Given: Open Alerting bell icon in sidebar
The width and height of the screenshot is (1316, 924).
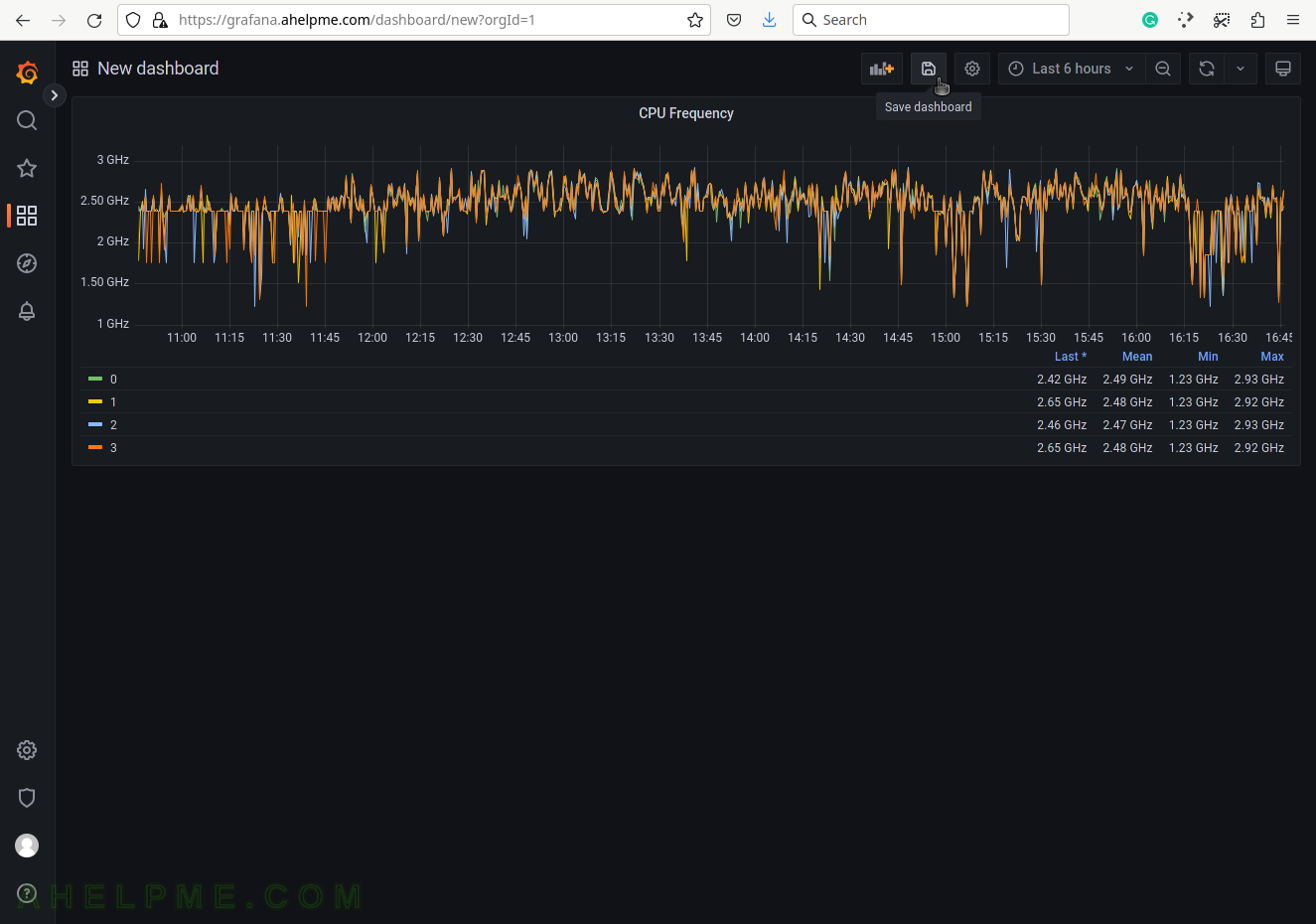Looking at the screenshot, I should (x=27, y=311).
